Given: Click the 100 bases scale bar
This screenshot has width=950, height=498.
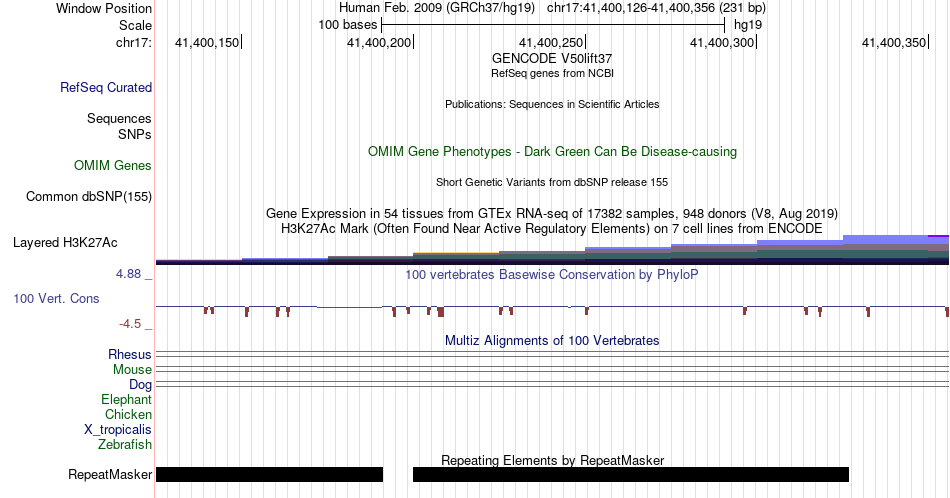Looking at the screenshot, I should (x=553, y=25).
